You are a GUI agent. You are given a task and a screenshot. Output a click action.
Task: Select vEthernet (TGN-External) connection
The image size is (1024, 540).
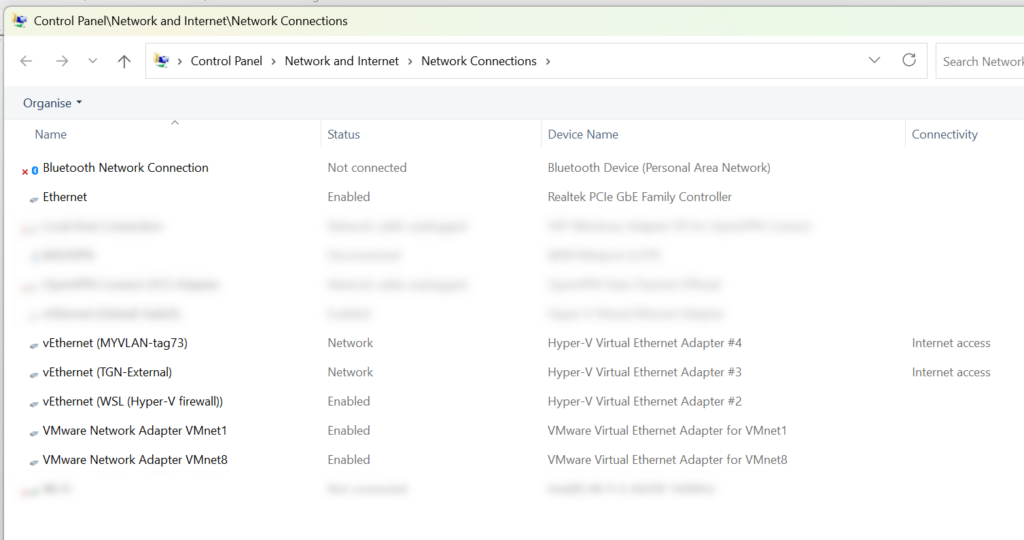[107, 372]
